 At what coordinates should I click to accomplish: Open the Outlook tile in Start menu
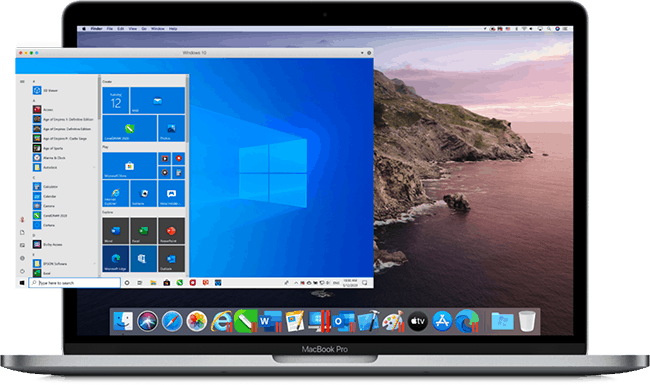[x=171, y=259]
